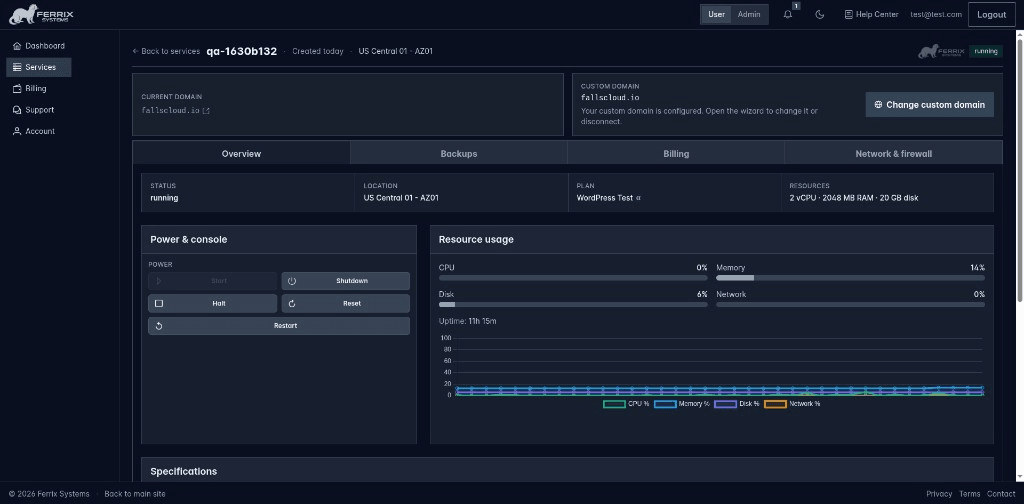Toggle Memory % series in chart legend
This screenshot has height=504, width=1024.
682,404
